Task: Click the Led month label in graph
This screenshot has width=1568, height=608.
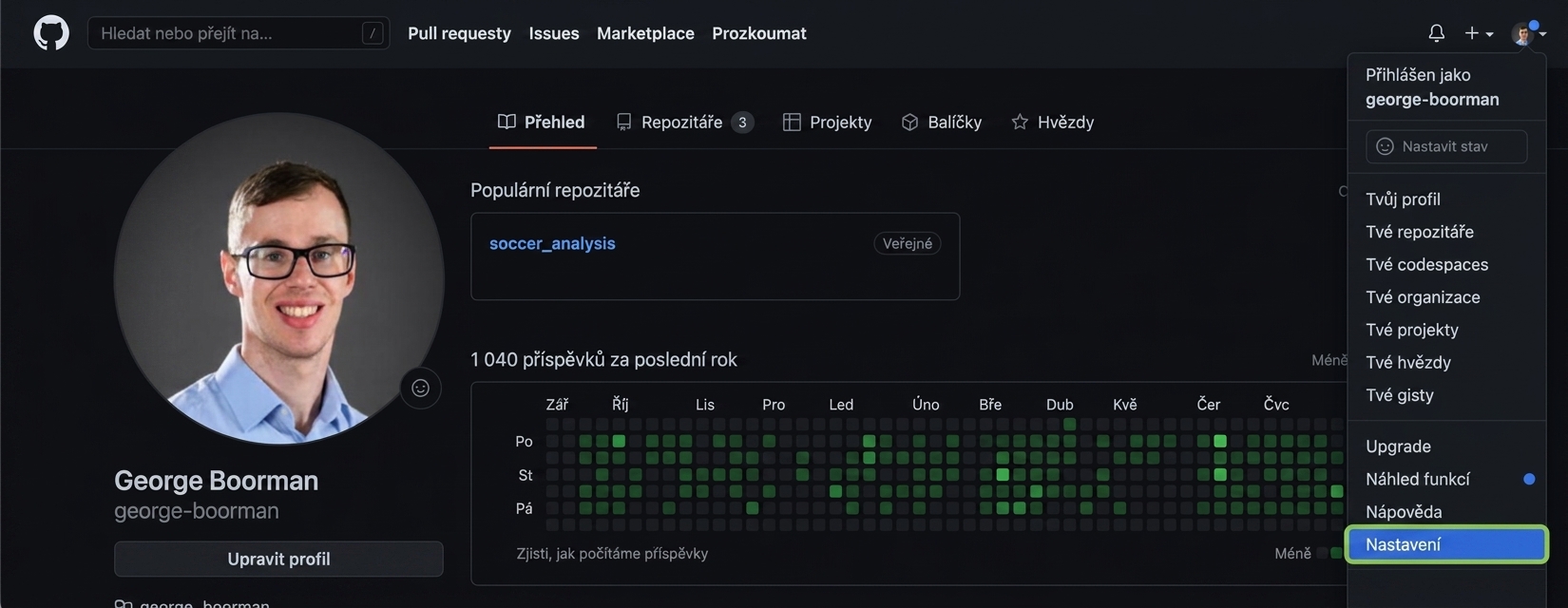Action: point(841,405)
